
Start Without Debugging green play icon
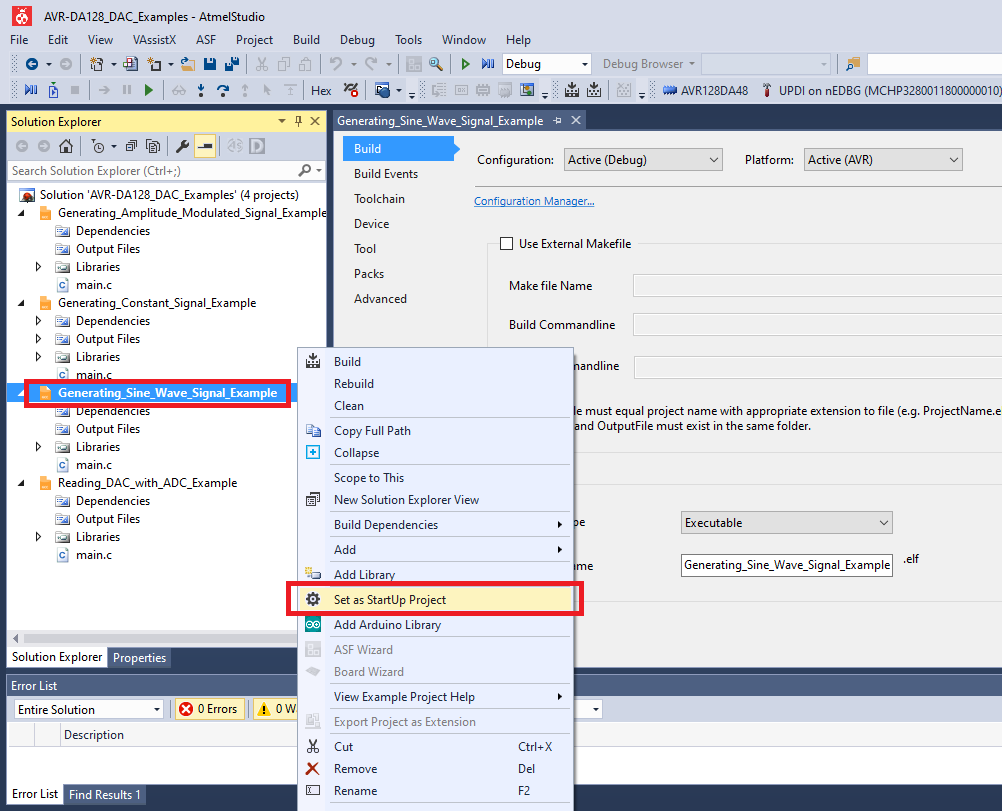coord(466,64)
